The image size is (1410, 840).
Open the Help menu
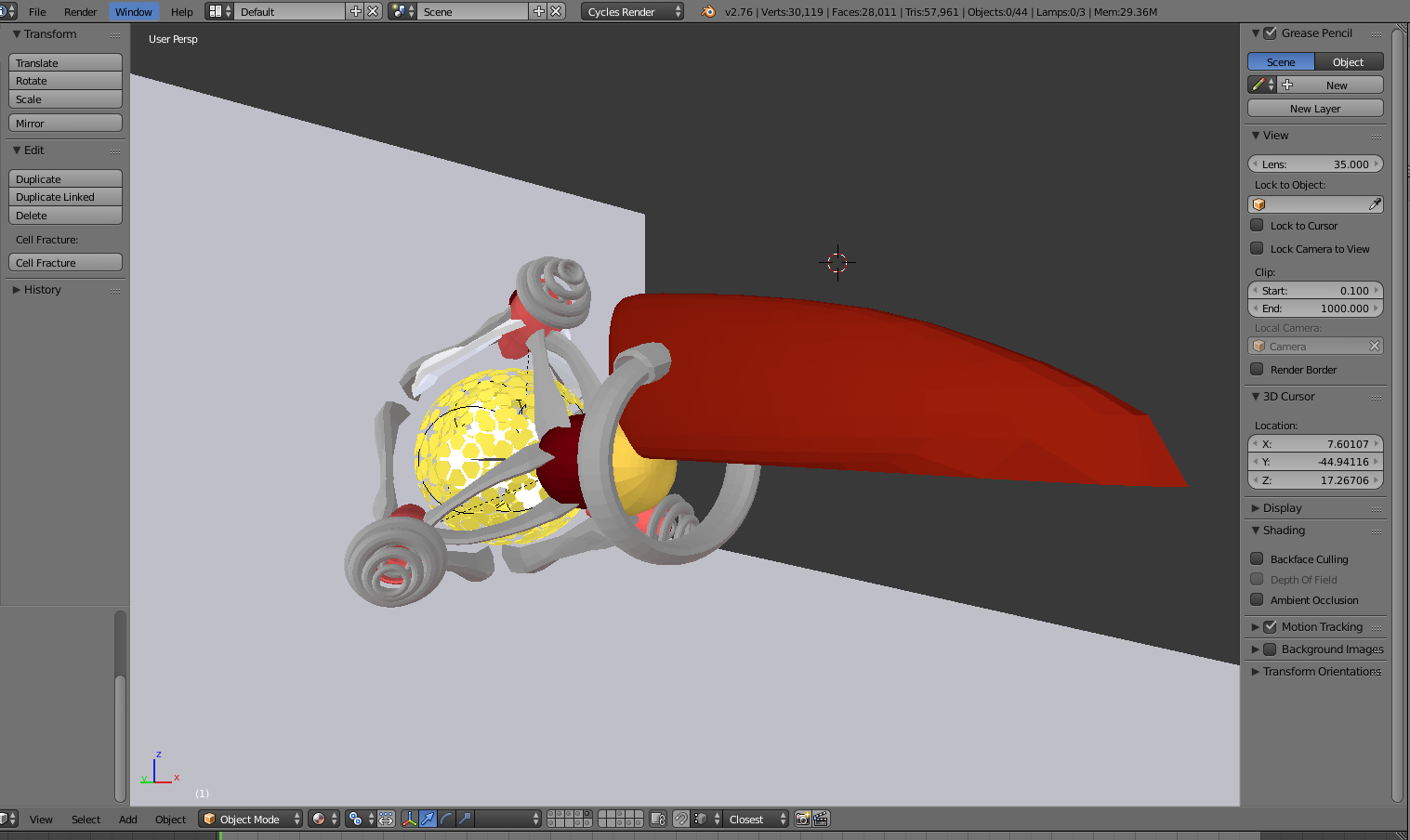coord(182,11)
